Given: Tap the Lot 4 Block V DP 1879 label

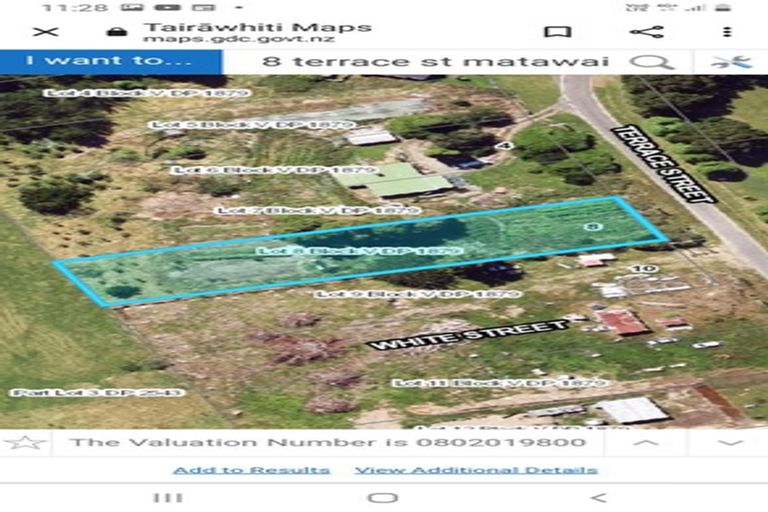Looking at the screenshot, I should [146, 93].
